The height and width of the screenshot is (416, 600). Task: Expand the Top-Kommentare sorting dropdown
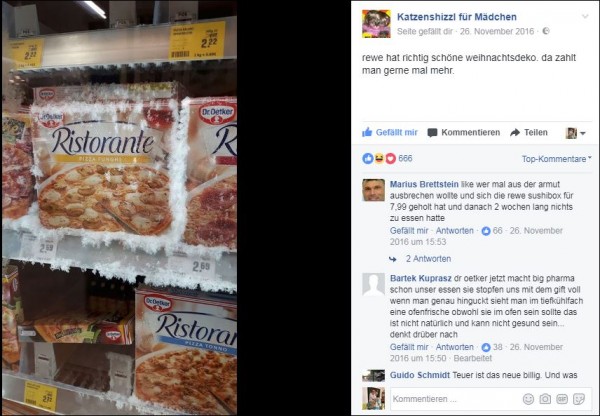point(556,159)
